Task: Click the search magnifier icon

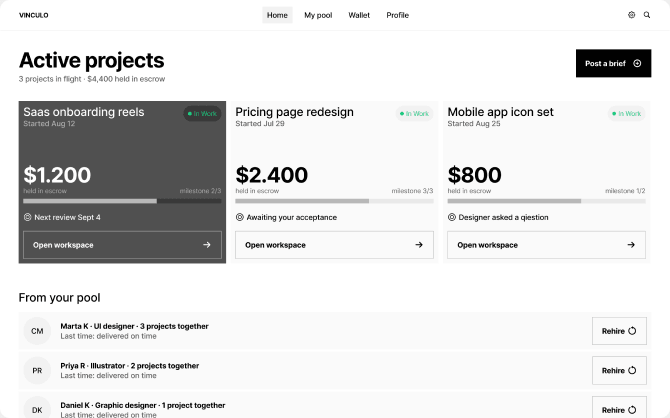Action: pos(647,15)
